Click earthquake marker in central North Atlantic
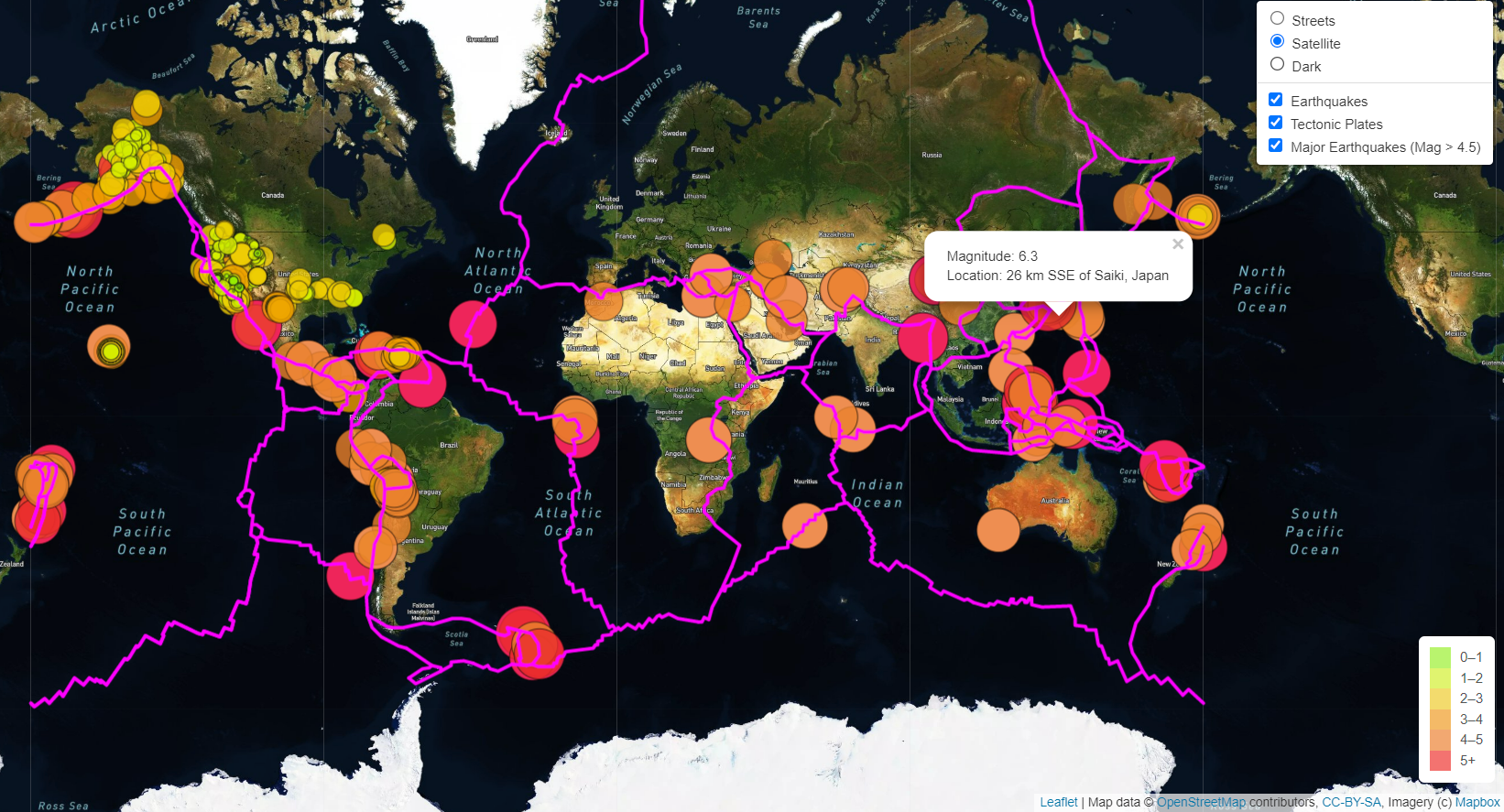Viewport: 1504px width, 812px height. 473,323
